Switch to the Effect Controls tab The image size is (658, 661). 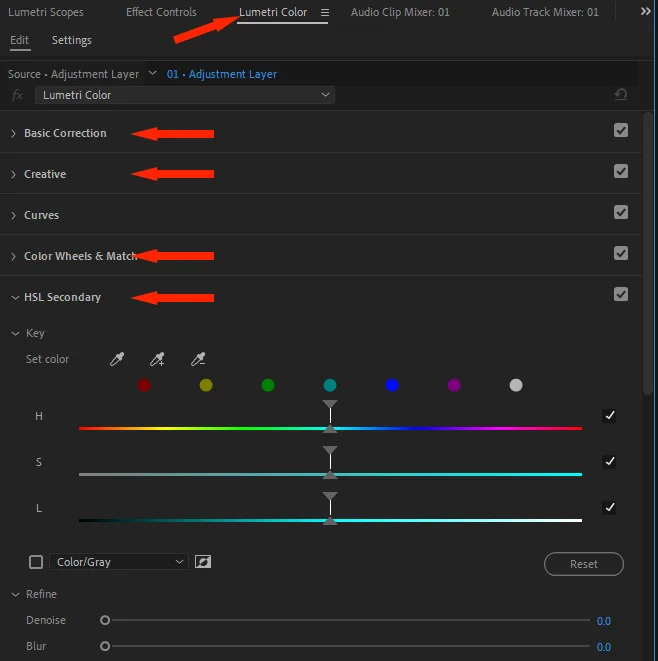pyautogui.click(x=161, y=12)
